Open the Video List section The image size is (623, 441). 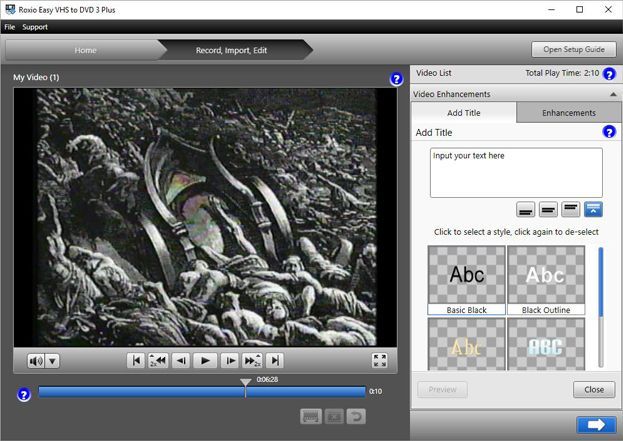[434, 73]
